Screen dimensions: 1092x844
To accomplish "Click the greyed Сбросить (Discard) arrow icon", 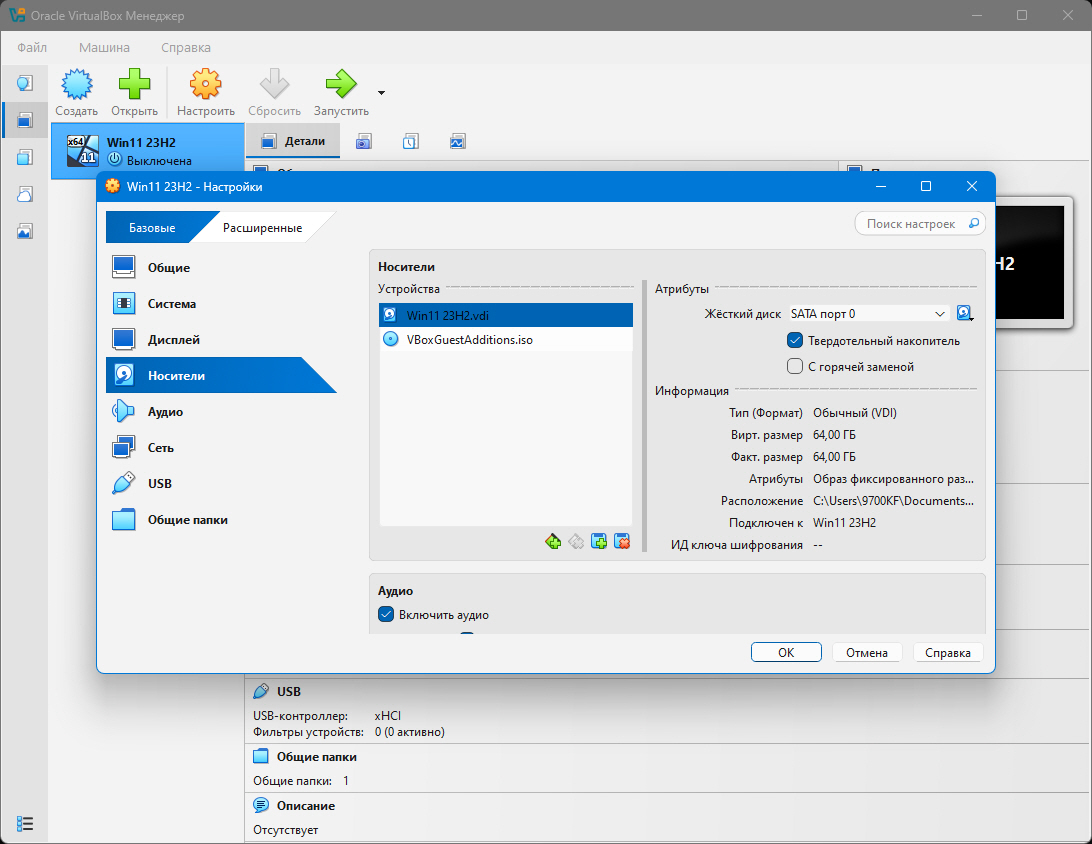I will (274, 84).
